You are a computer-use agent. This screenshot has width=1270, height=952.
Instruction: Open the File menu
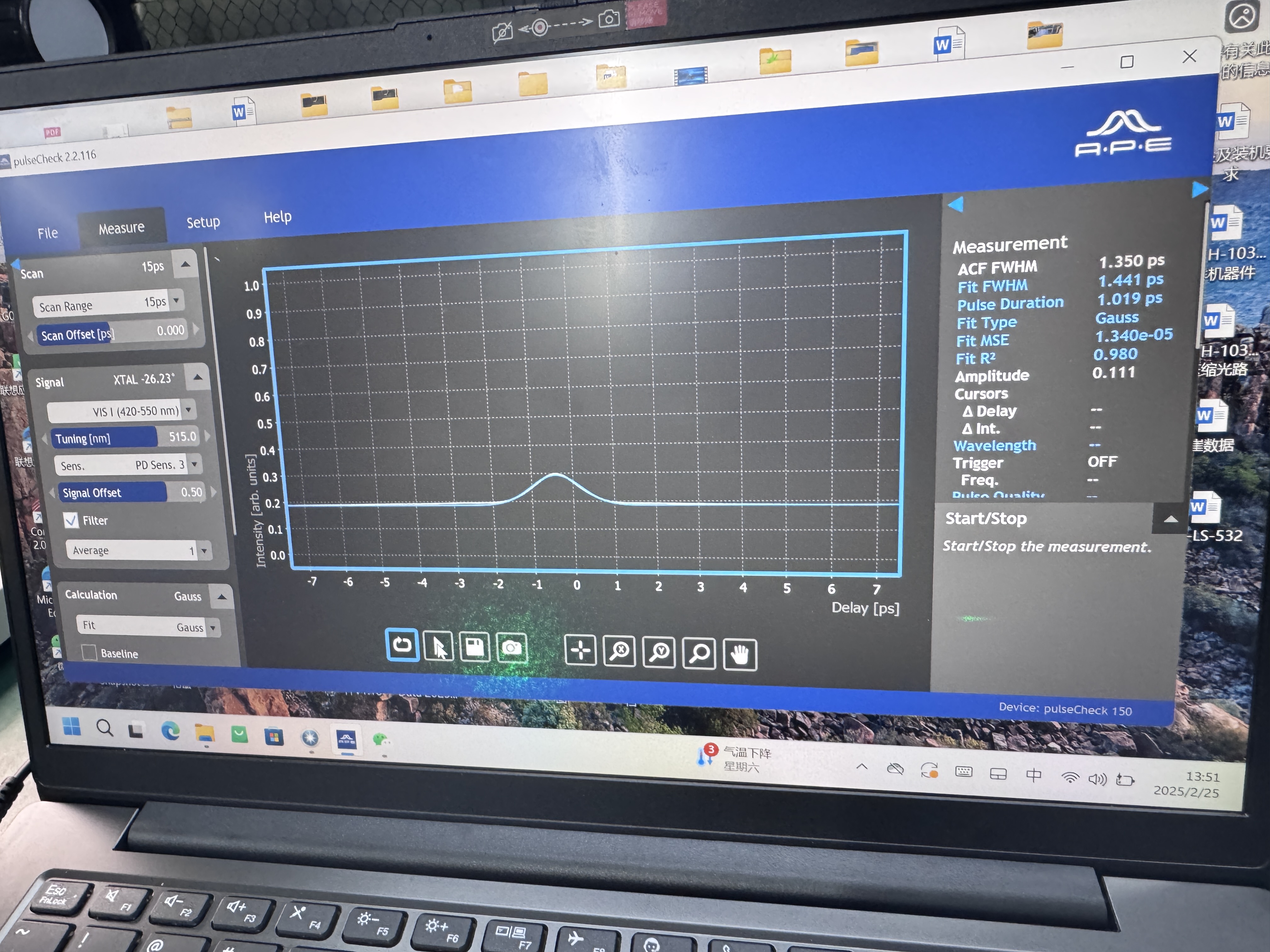pos(48,233)
